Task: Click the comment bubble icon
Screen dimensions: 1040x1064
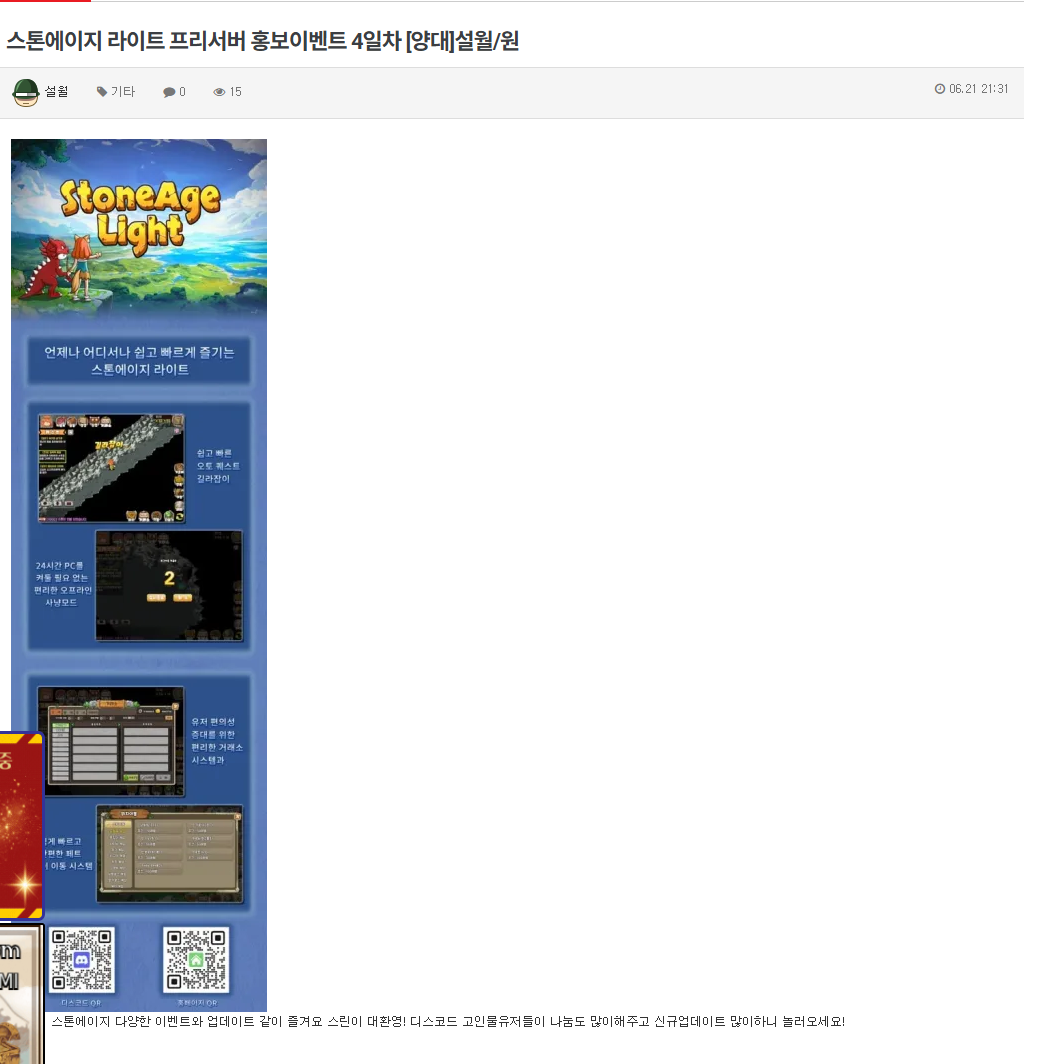Action: click(x=169, y=92)
